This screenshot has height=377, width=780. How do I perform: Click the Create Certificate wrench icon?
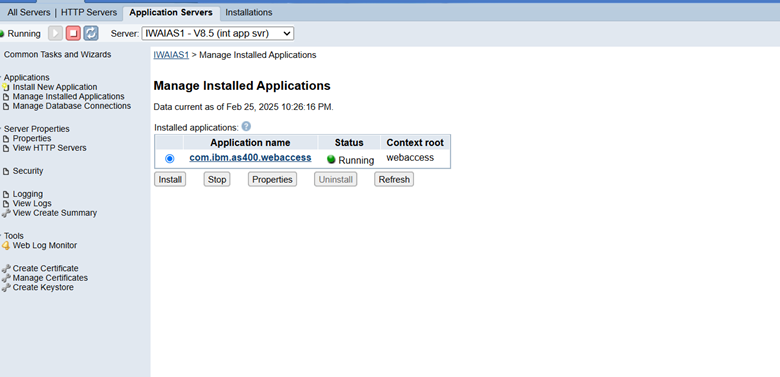(x=6, y=269)
